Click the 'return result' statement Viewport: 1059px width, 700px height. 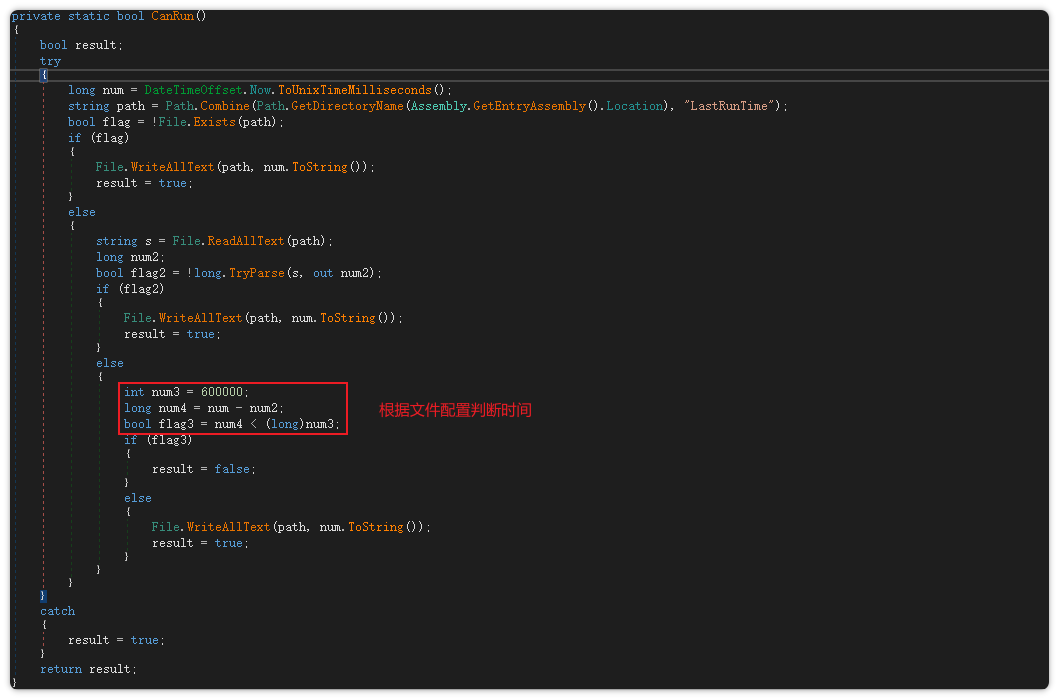pyautogui.click(x=87, y=669)
